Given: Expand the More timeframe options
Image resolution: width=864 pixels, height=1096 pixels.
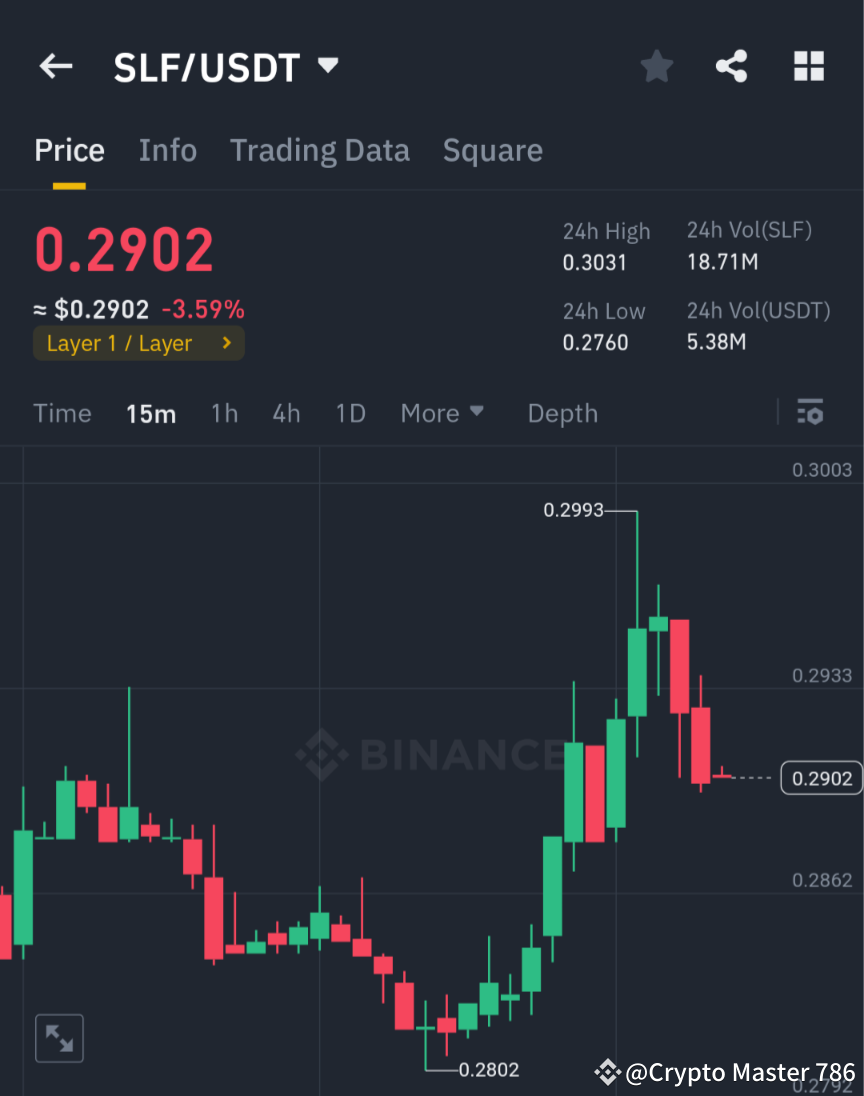Looking at the screenshot, I should [x=441, y=412].
